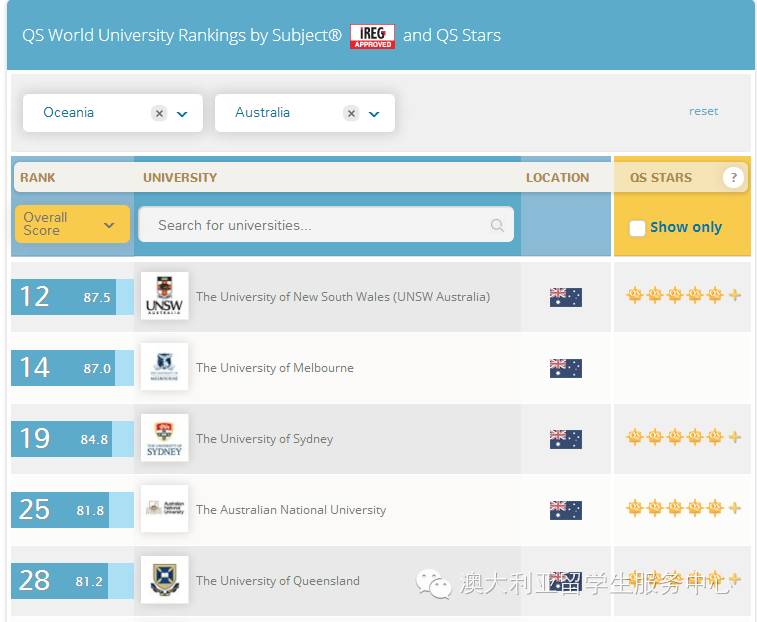This screenshot has height=622, width=757.
Task: Open the QS Stars help question mark
Action: (x=733, y=177)
